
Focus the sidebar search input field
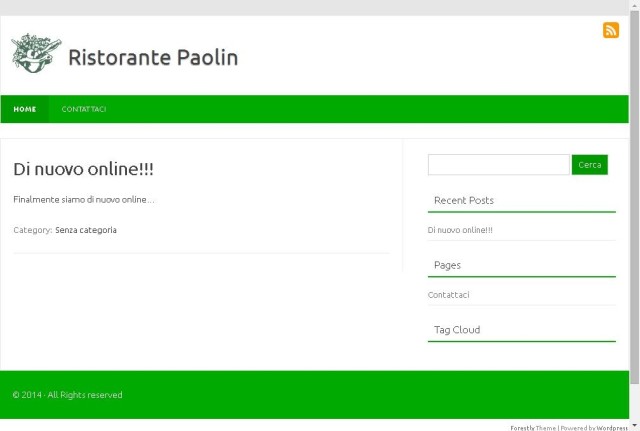tap(498, 164)
